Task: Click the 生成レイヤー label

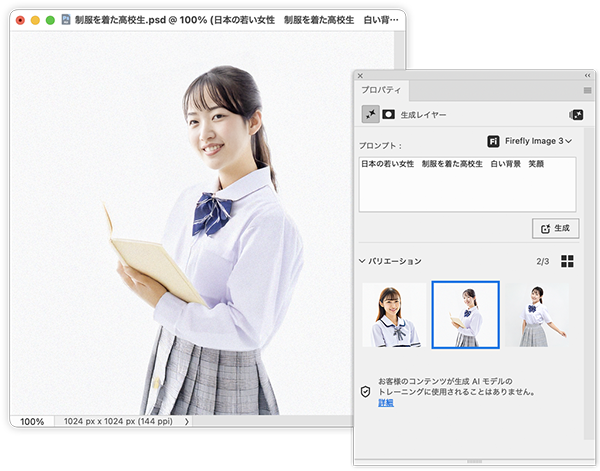Action: pos(423,115)
